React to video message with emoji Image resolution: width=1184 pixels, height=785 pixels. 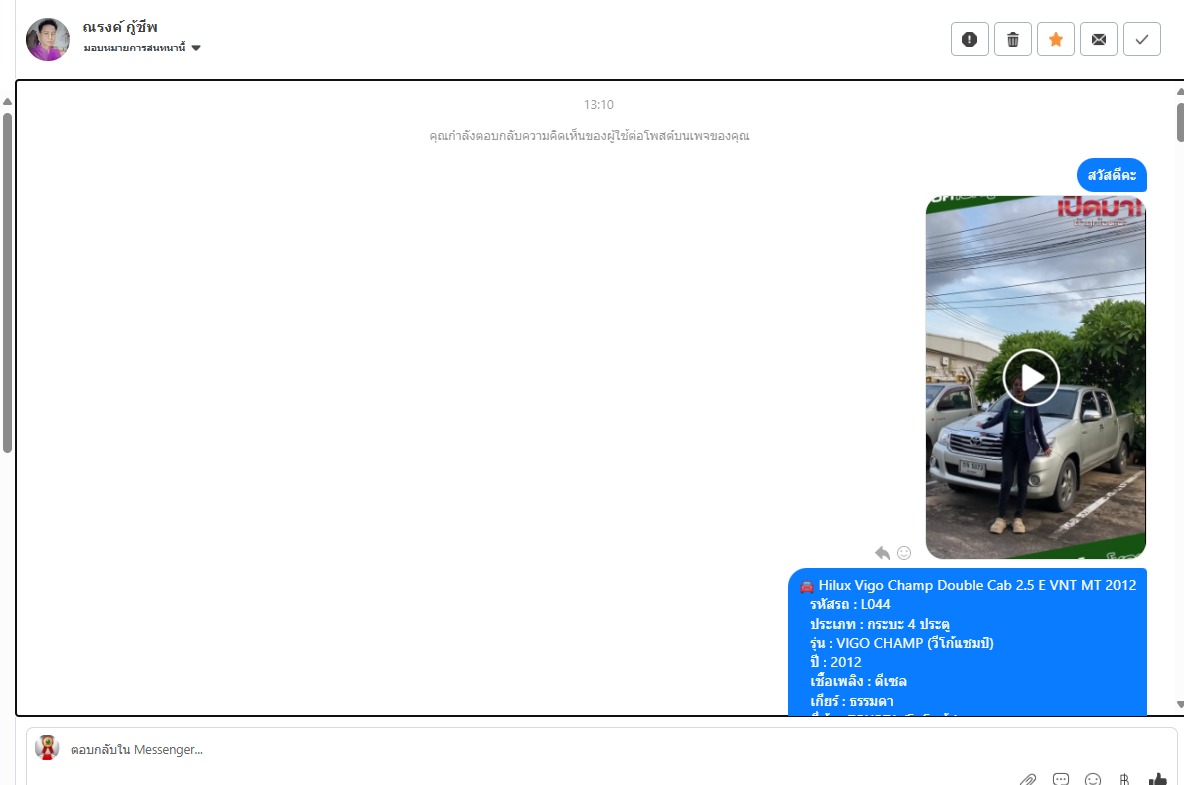click(904, 553)
